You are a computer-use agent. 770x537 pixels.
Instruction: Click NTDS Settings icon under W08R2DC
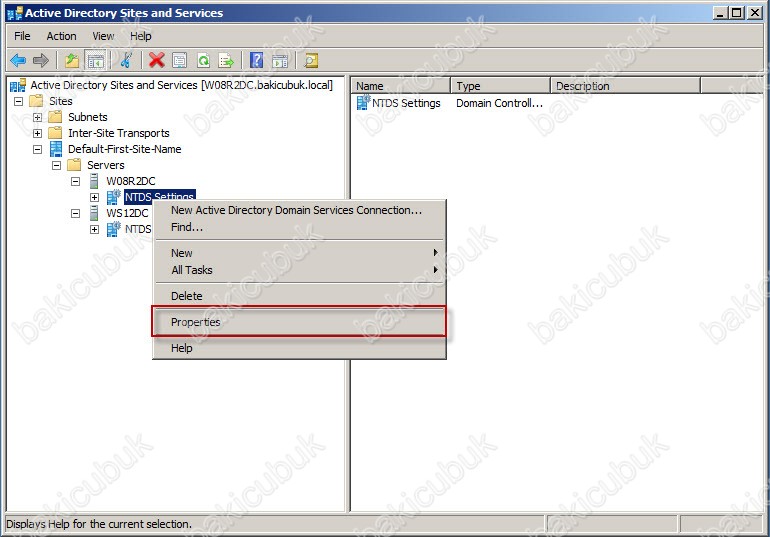[x=113, y=197]
